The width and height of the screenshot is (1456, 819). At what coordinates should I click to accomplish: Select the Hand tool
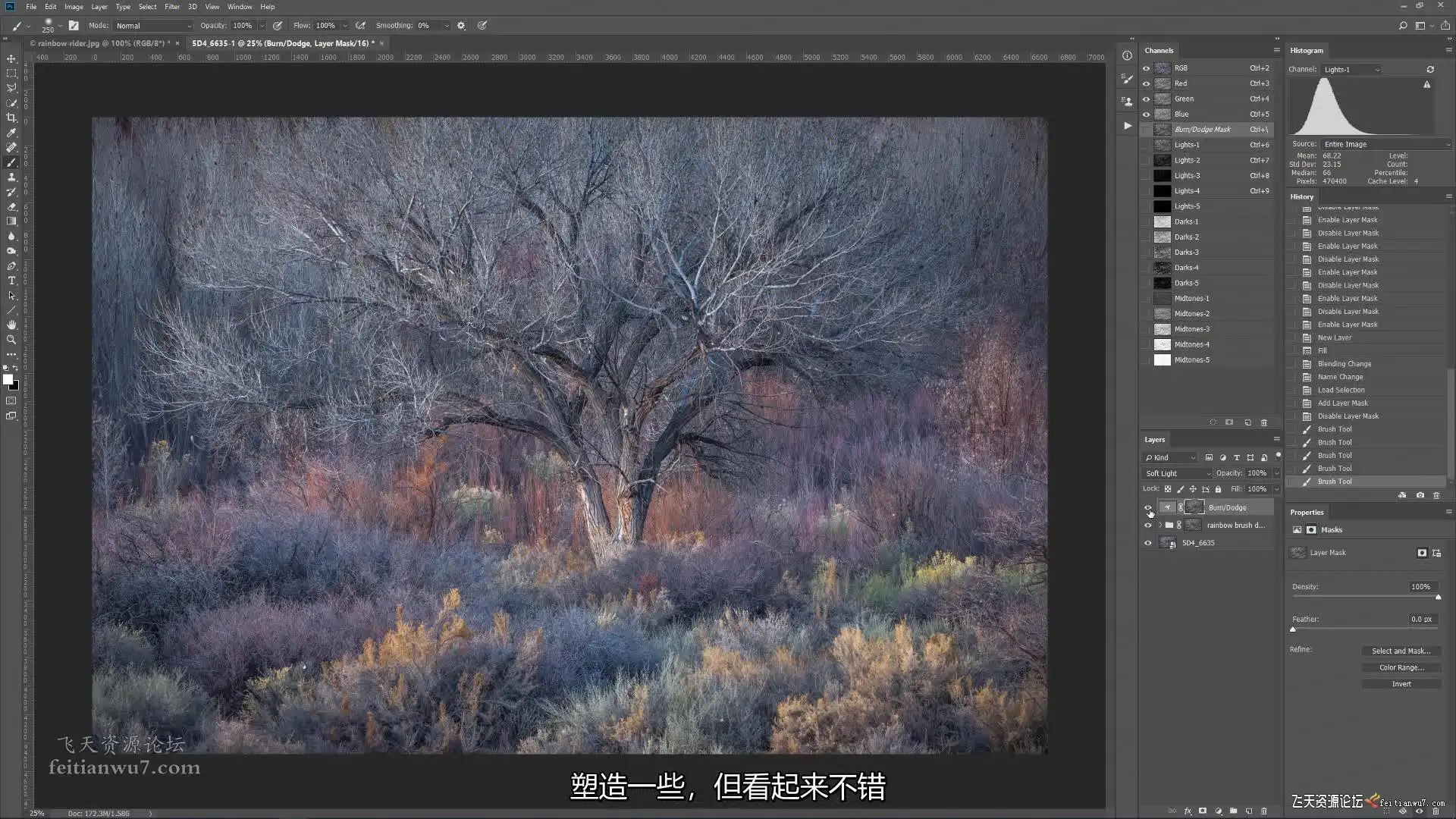(11, 325)
